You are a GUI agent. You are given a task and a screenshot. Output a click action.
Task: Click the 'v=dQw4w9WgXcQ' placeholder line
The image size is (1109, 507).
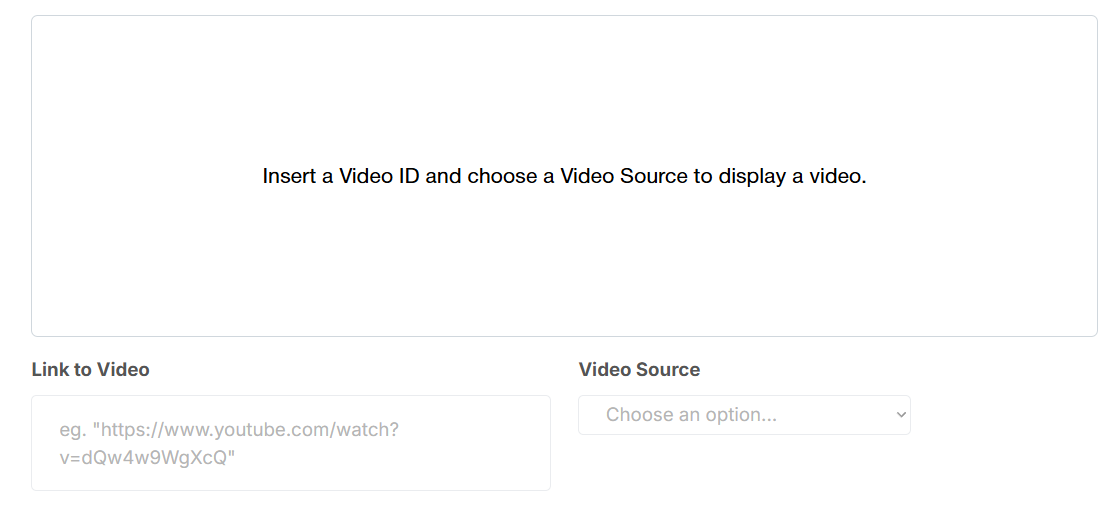147,457
